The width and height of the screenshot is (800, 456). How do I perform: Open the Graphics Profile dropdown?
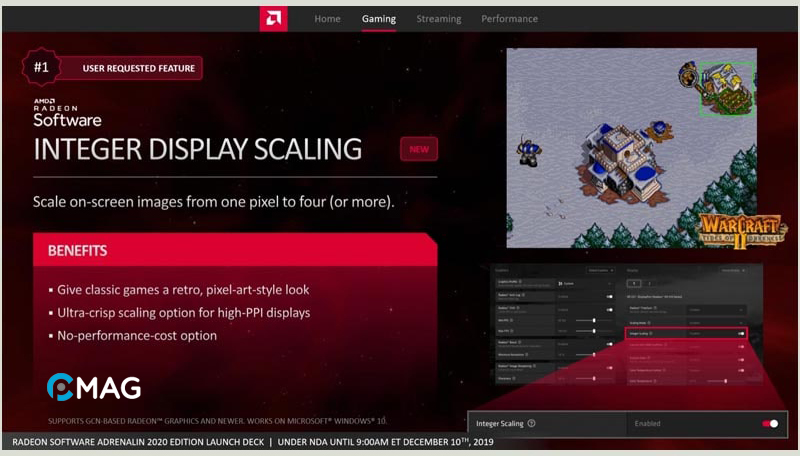[586, 284]
